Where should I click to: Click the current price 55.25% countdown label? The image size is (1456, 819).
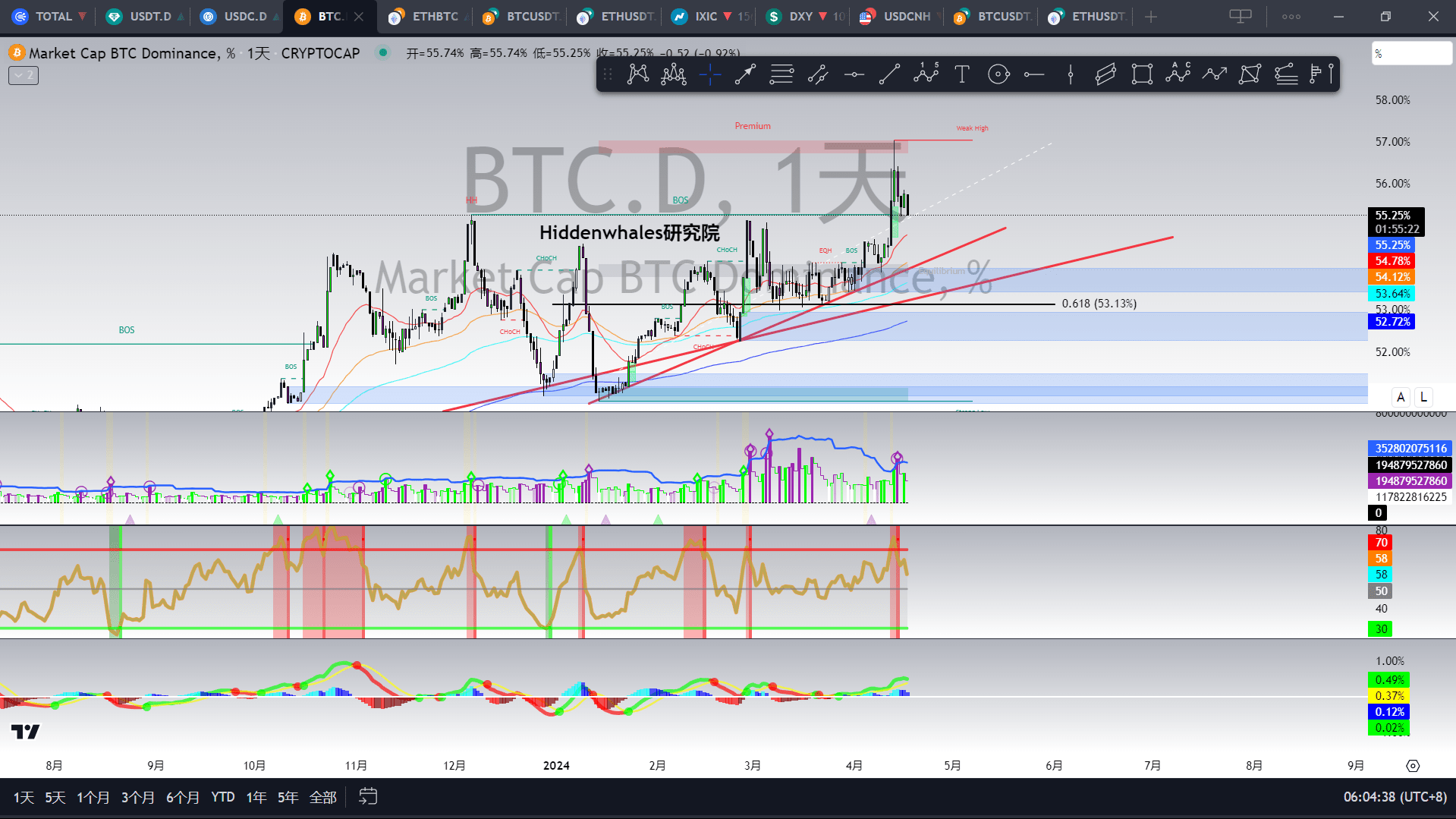tap(1396, 222)
